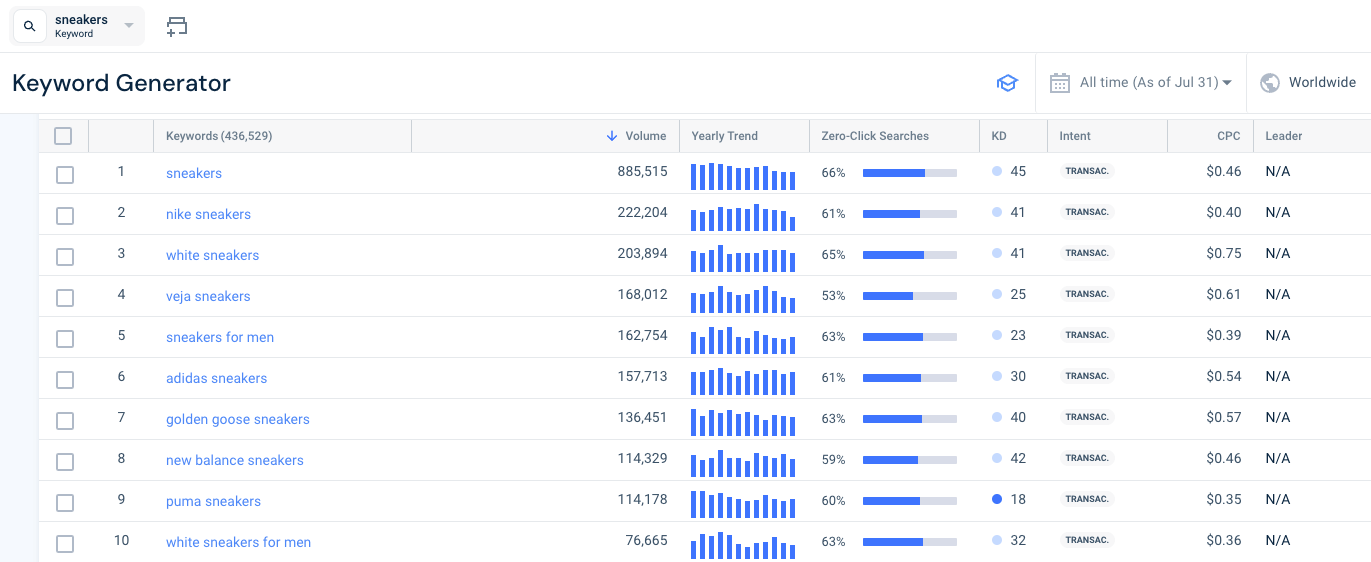The height and width of the screenshot is (562, 1371).
Task: Click the CPC value $0.61
Action: pyautogui.click(x=1224, y=294)
